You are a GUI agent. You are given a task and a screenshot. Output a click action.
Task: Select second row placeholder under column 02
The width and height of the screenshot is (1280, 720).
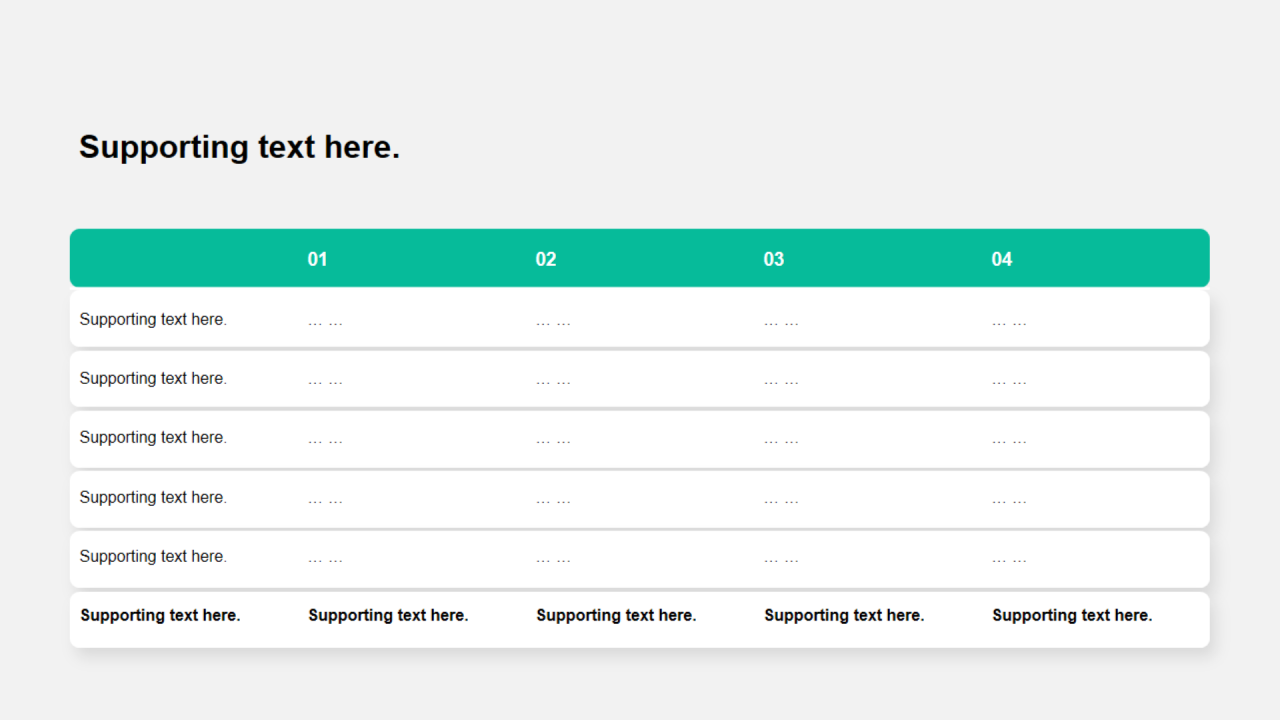tap(553, 381)
